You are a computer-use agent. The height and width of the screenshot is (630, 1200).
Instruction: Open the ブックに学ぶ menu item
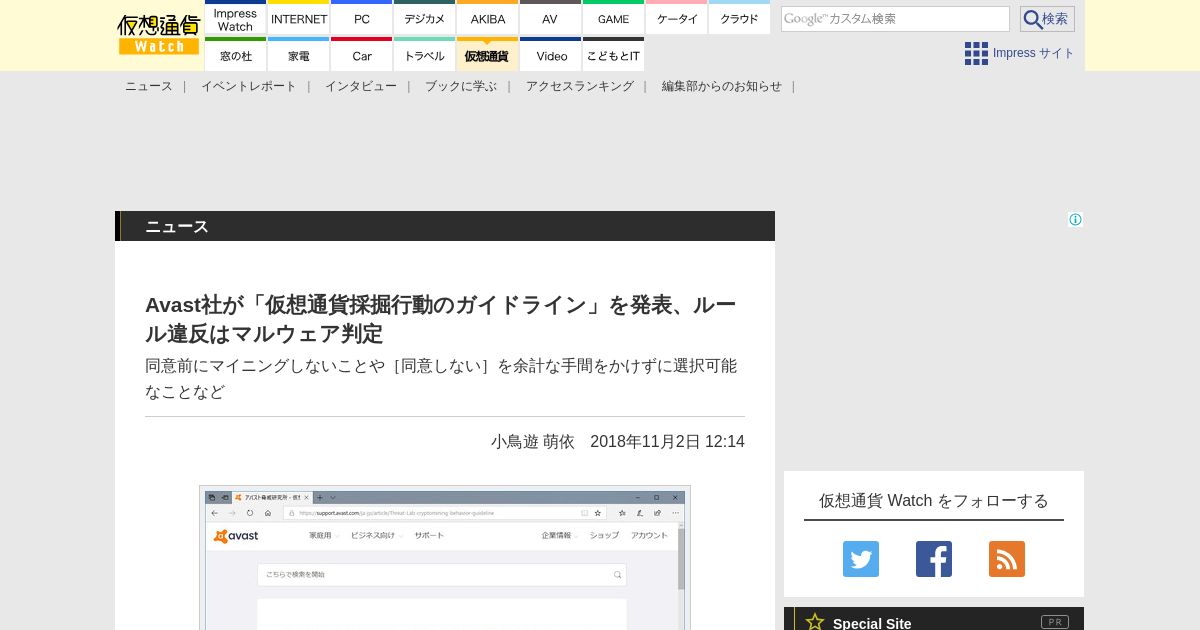[461, 86]
